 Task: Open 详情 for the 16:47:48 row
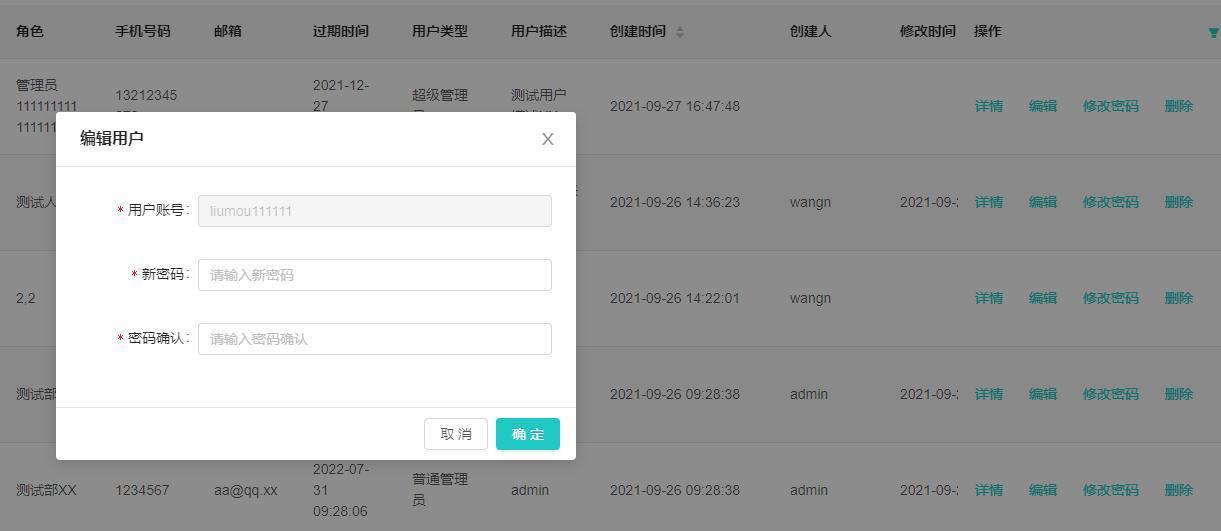[988, 106]
